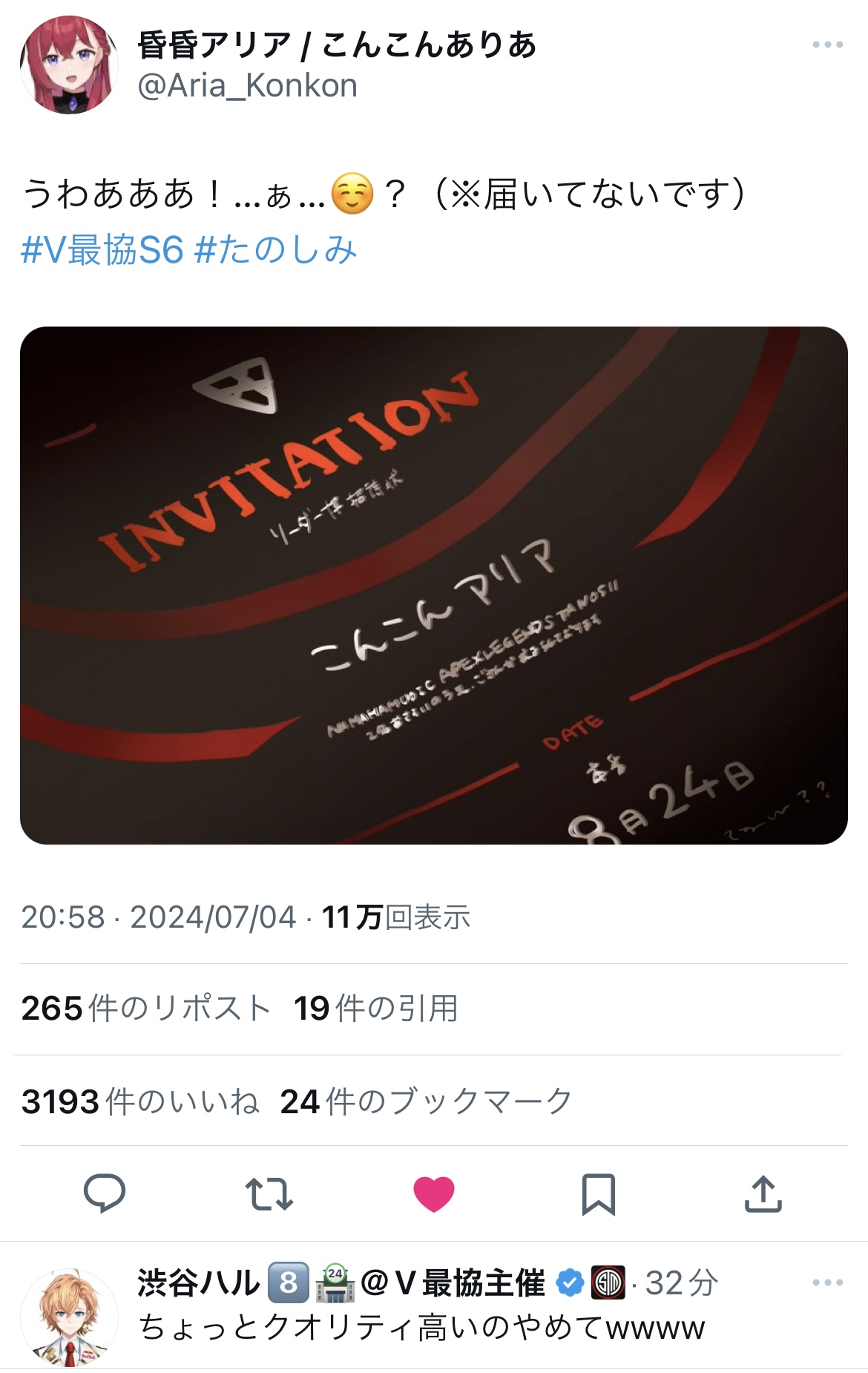
Task: Open the #たのしみ hashtag
Action: click(x=275, y=250)
